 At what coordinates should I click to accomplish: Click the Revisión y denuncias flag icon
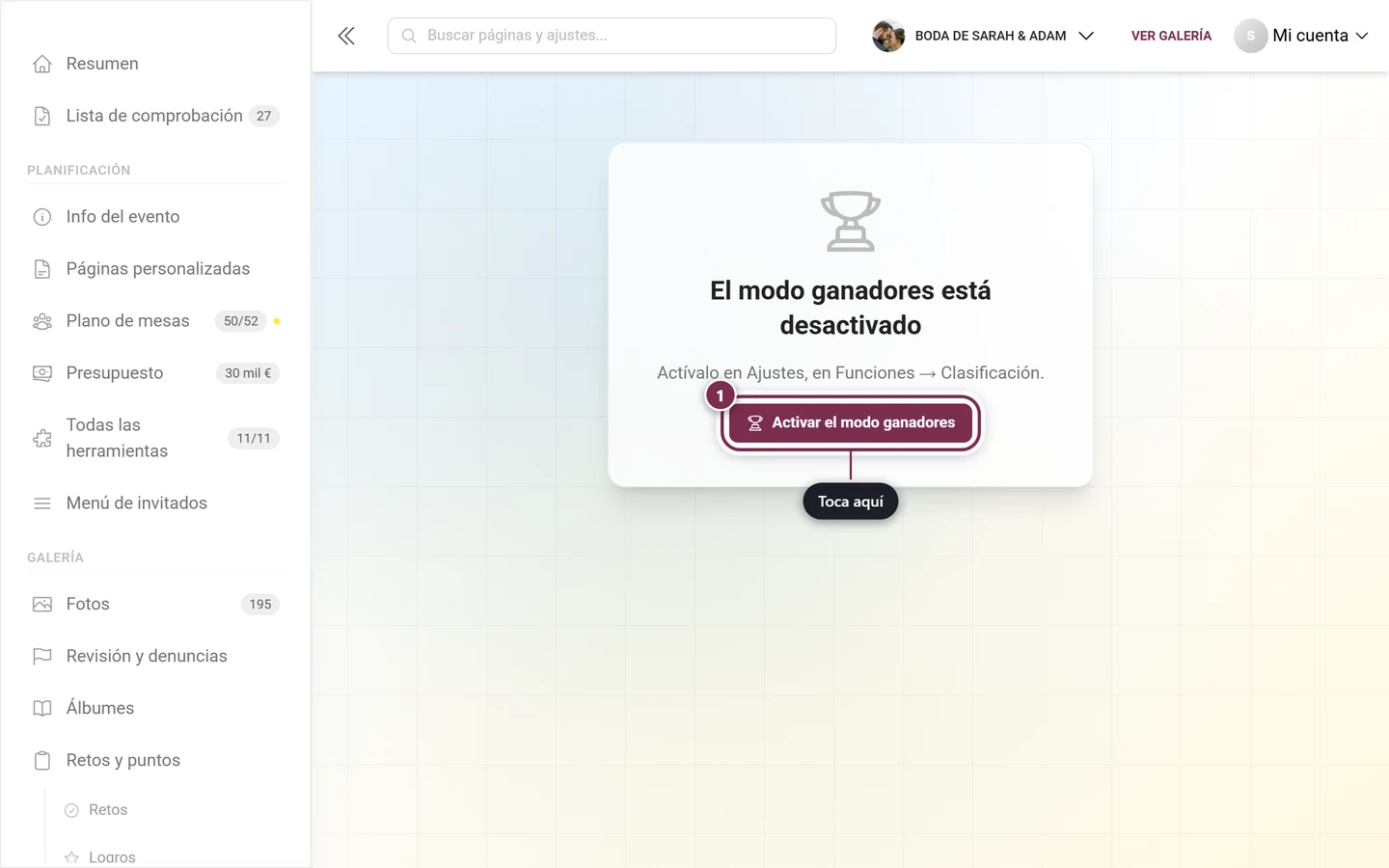click(x=42, y=657)
